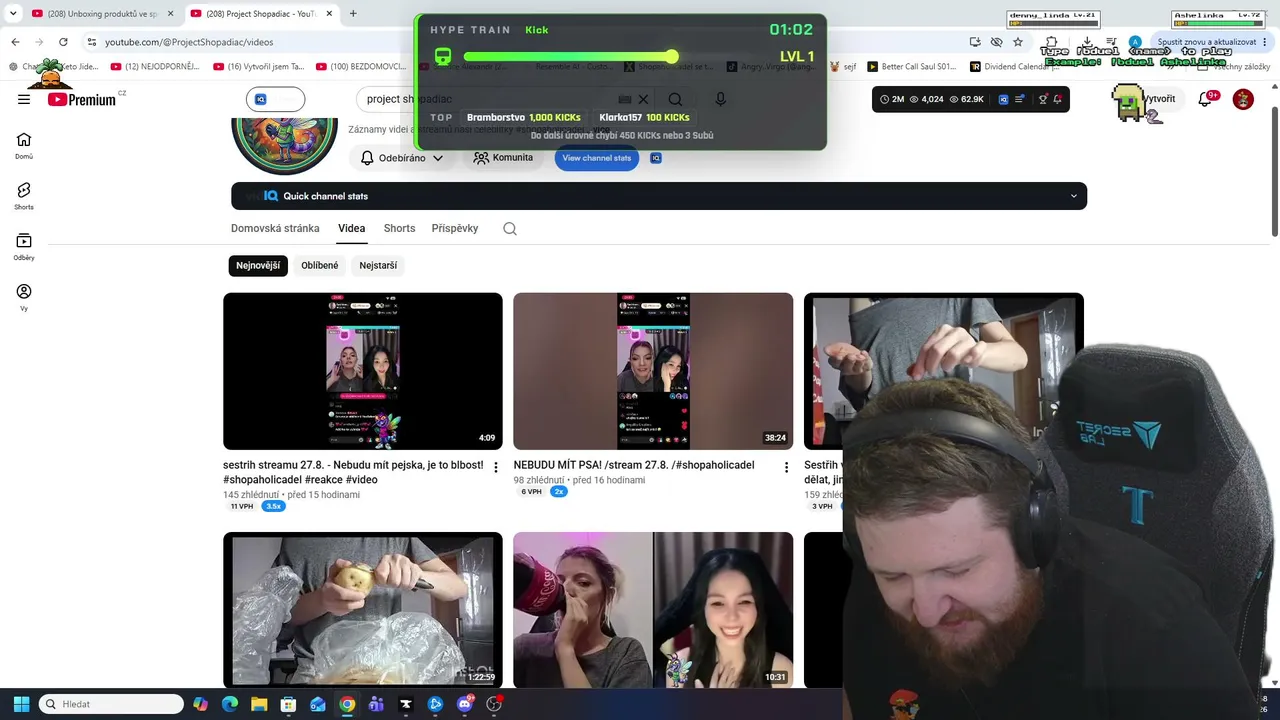Open the Better Call Saul S01 bookmark
The width and height of the screenshot is (1280, 720).
(x=912, y=67)
